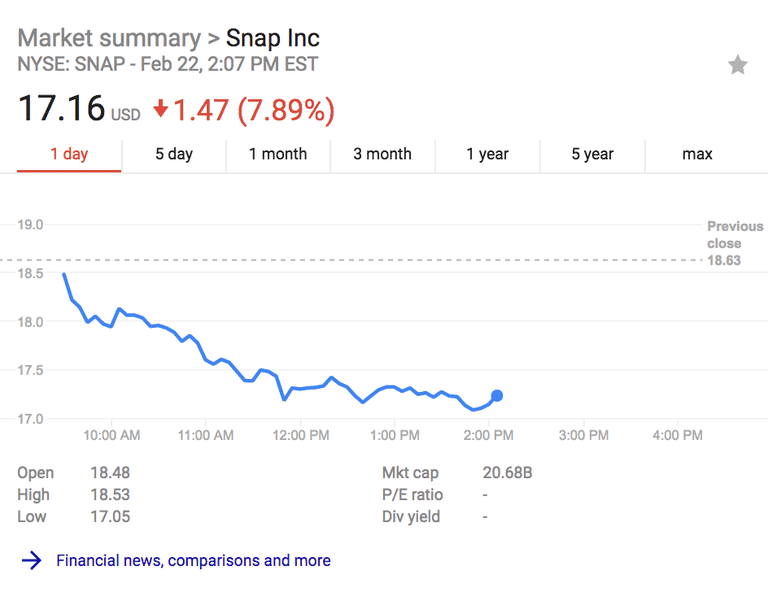Screen dimensions: 768x601
Task: Click the Open 18.48 value
Action: coord(110,473)
